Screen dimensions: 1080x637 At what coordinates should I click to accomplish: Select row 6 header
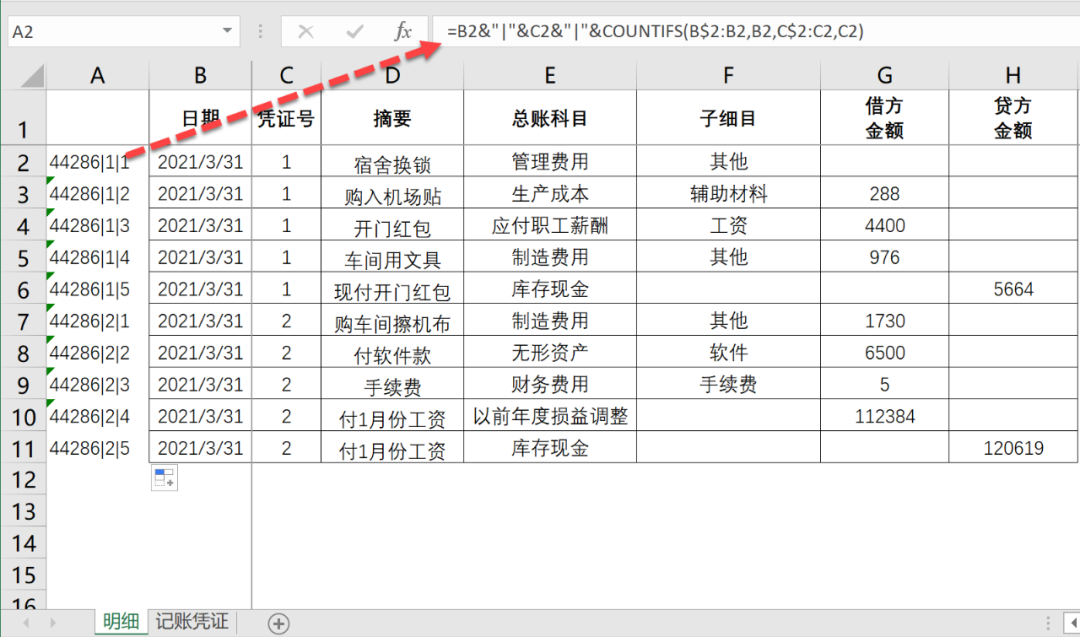pos(23,289)
